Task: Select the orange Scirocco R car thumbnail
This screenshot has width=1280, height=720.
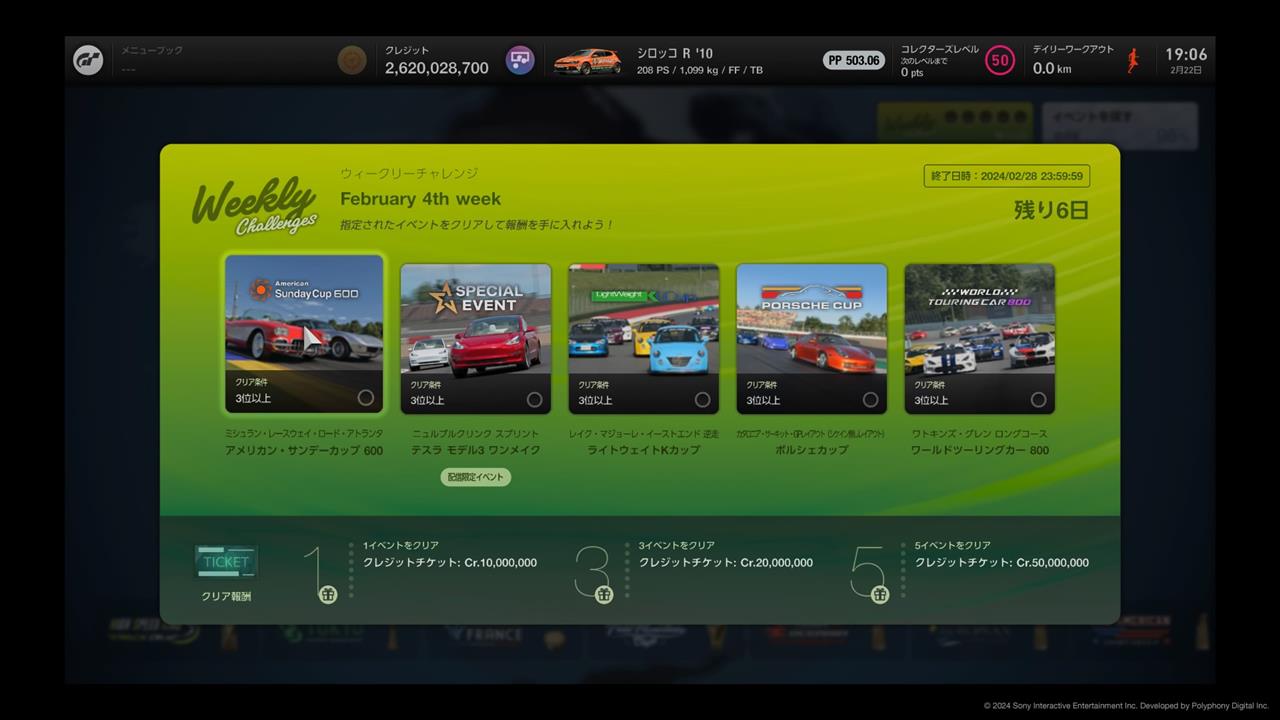Action: tap(587, 61)
